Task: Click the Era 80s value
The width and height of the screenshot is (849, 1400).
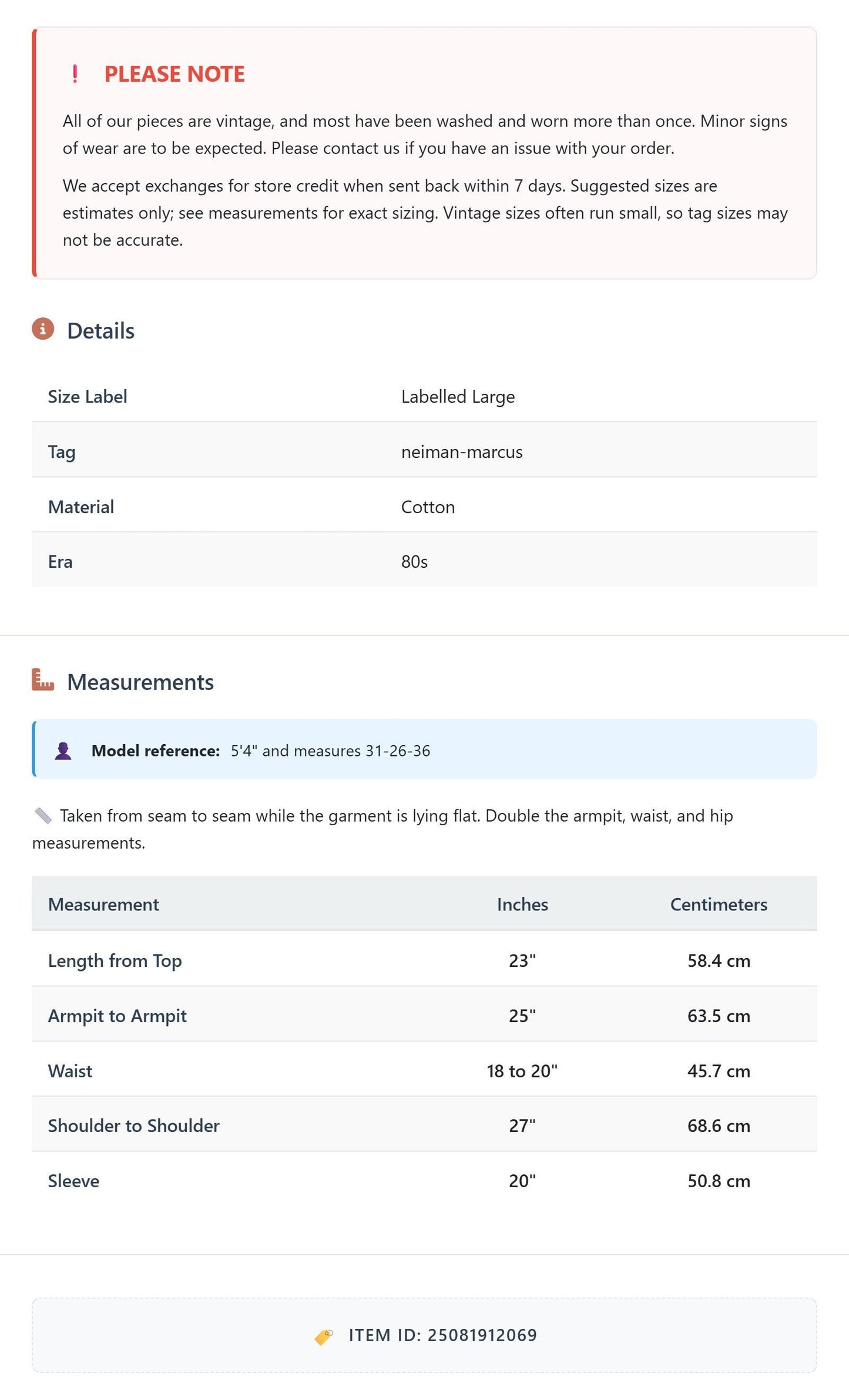Action: click(414, 562)
